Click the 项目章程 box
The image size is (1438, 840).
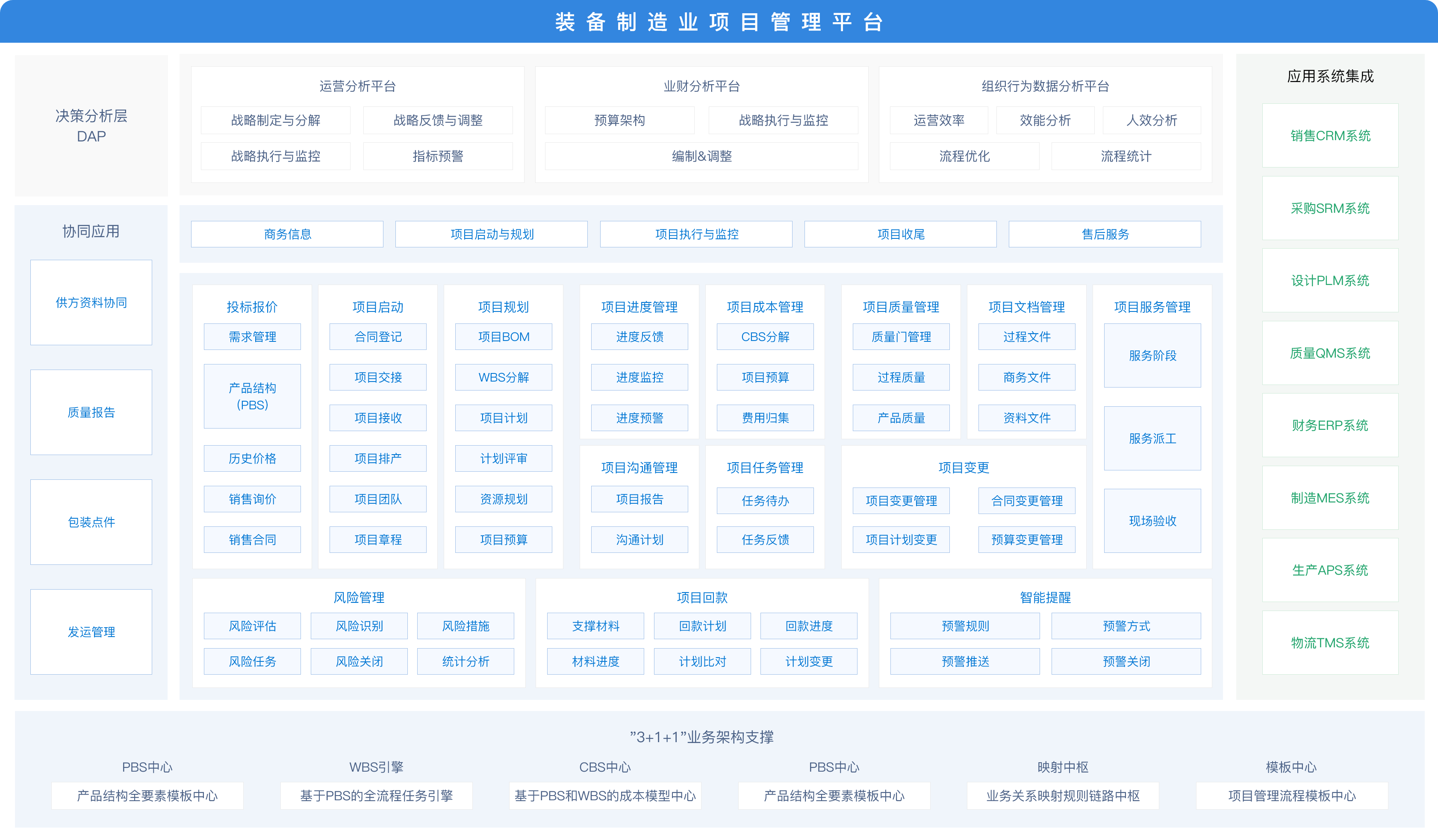[378, 540]
